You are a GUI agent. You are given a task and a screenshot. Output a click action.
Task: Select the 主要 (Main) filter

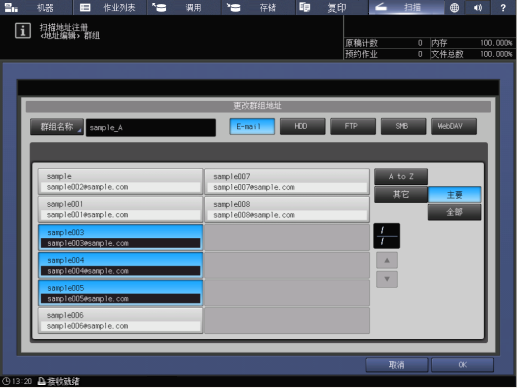click(454, 195)
